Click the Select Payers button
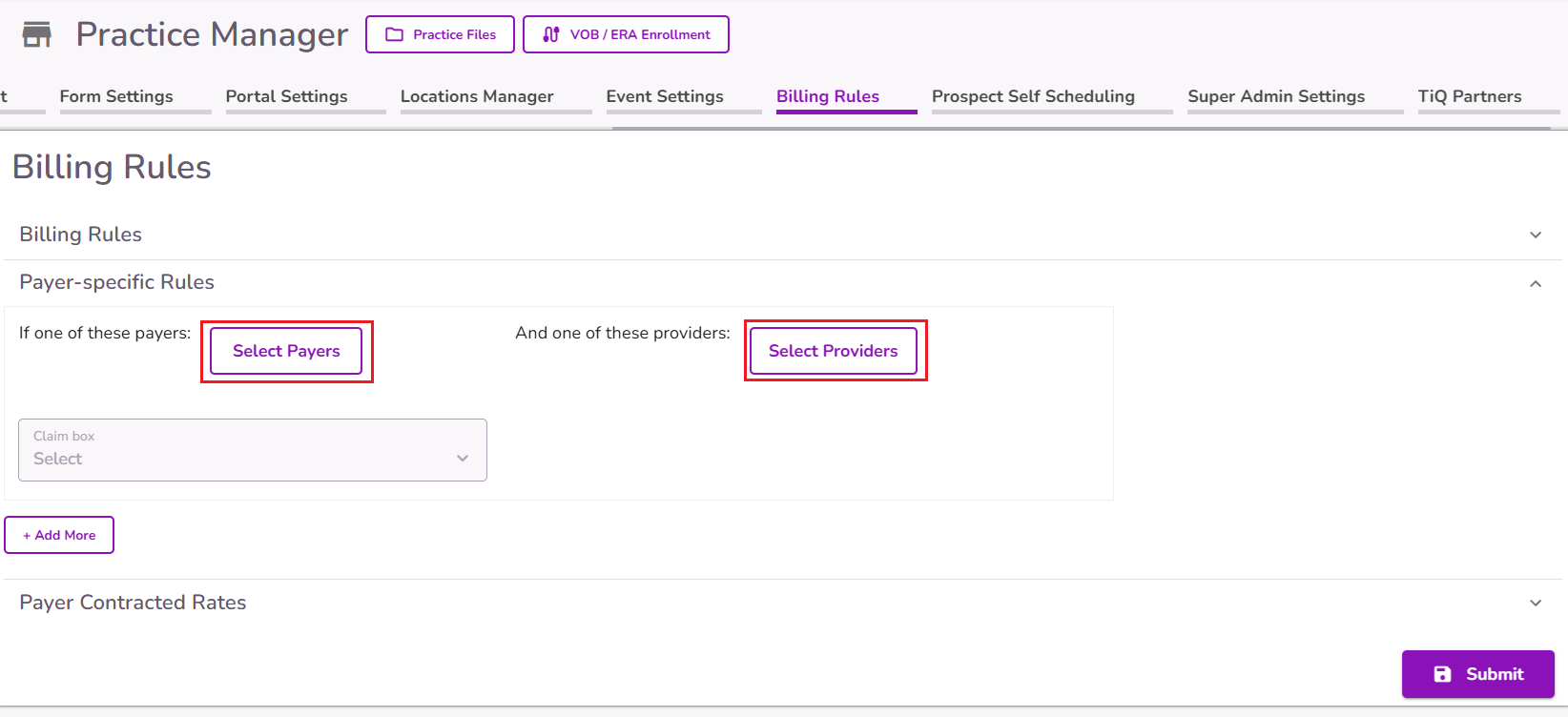Viewport: 1568px width, 717px height. (x=286, y=351)
